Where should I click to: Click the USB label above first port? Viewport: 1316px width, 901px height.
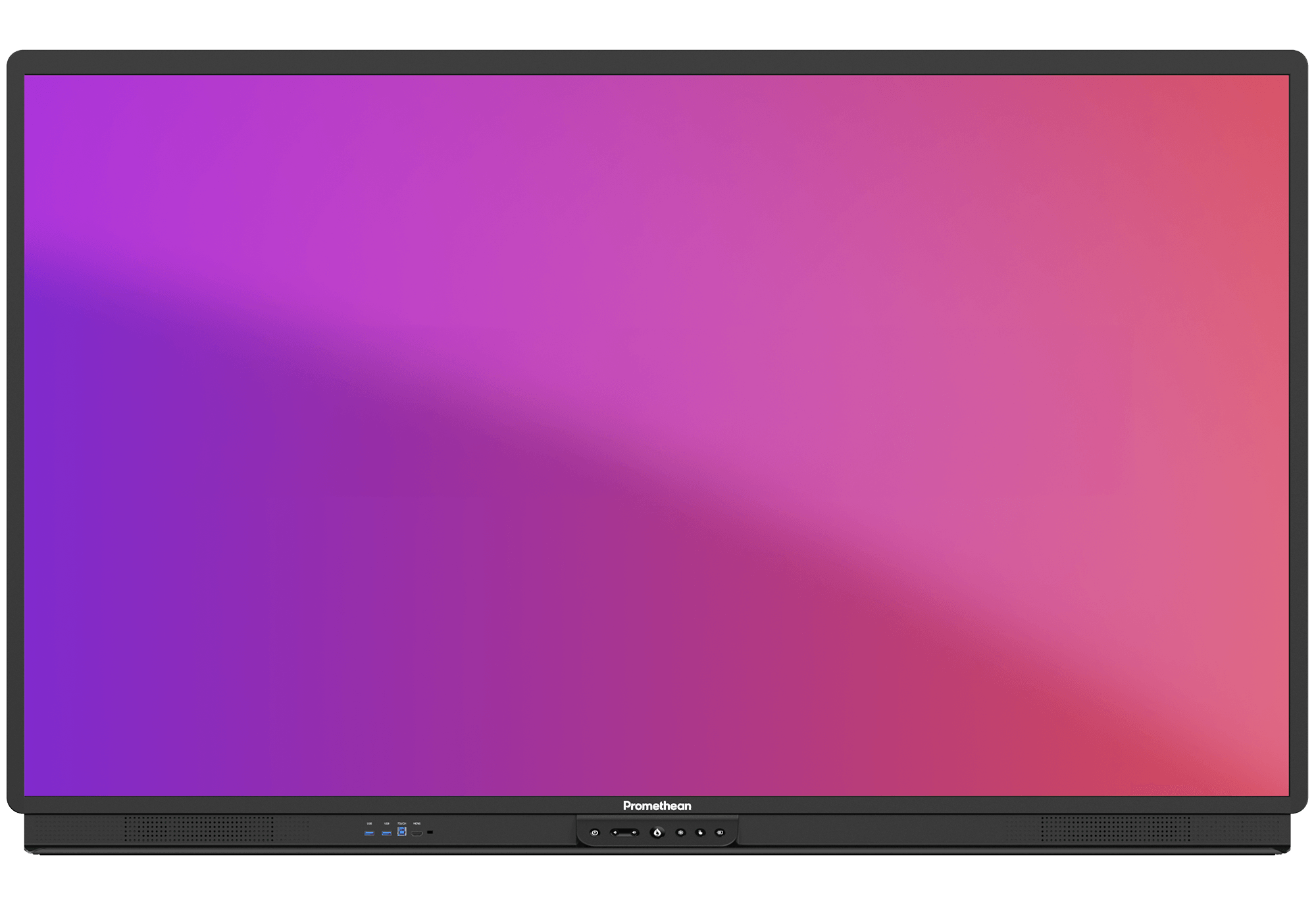click(x=369, y=823)
